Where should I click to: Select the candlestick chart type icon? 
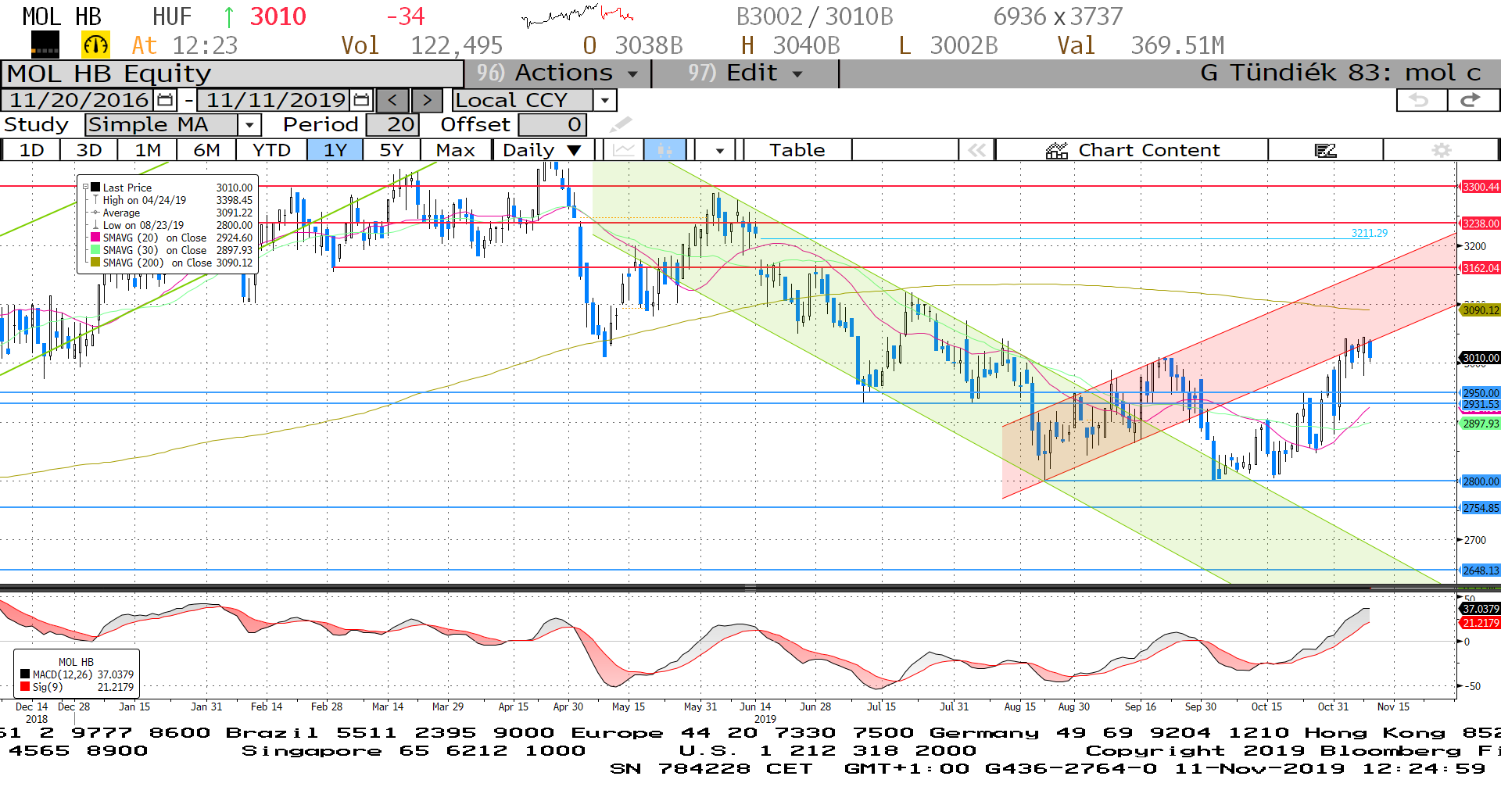665,150
